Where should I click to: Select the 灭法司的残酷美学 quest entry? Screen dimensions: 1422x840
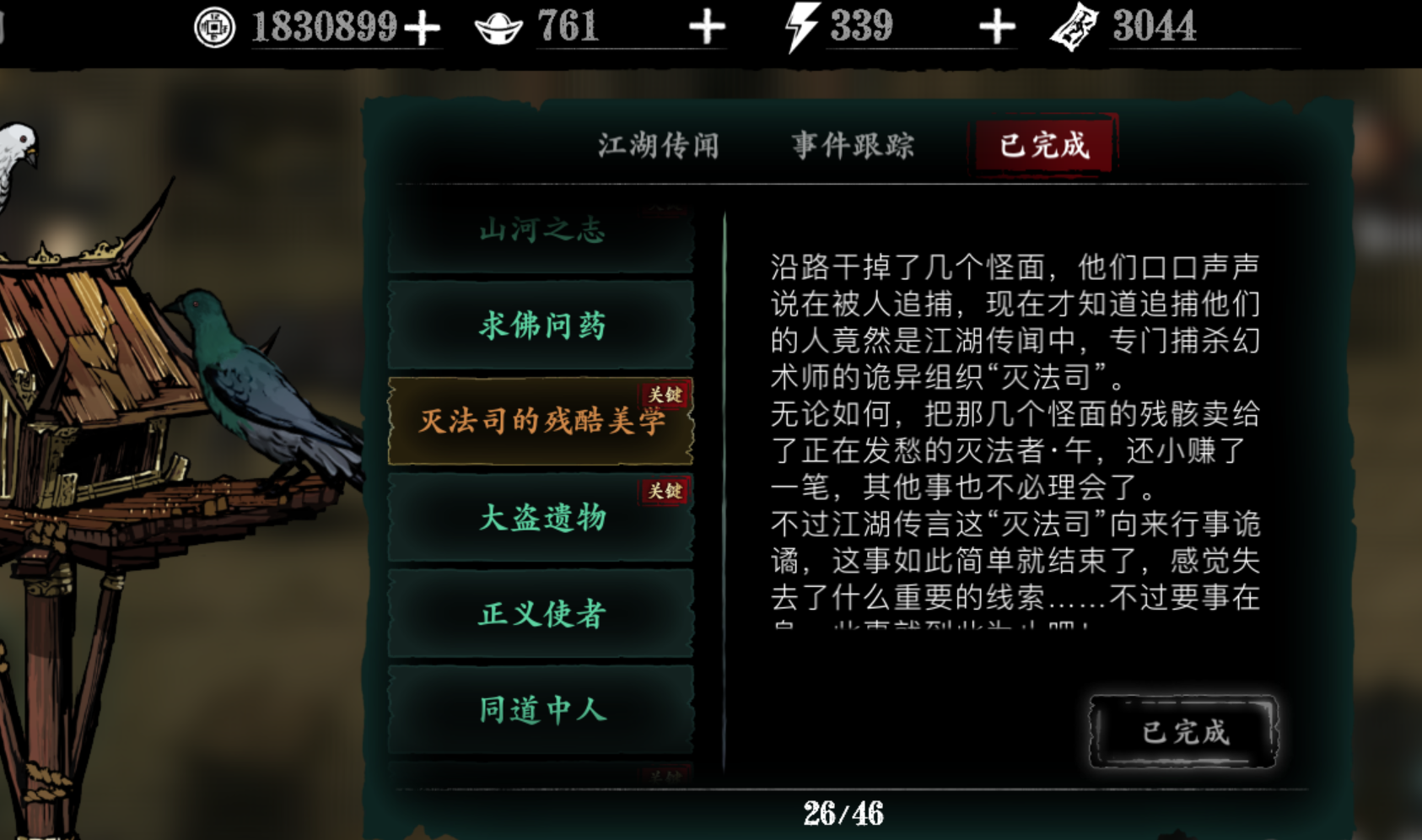(x=541, y=421)
